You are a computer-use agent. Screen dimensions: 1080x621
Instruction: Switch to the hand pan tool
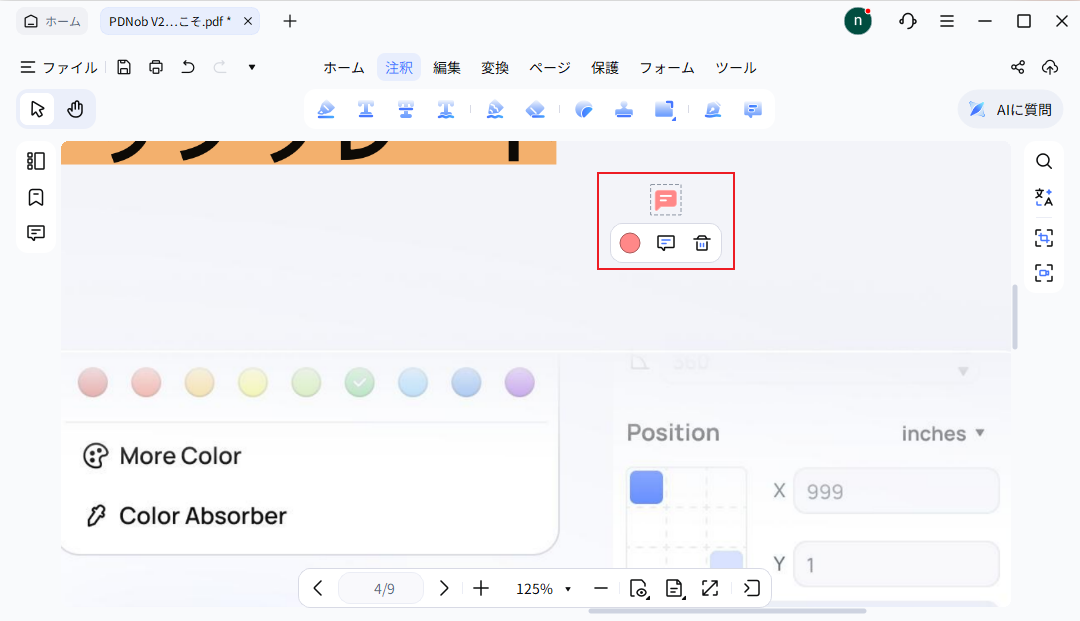(75, 109)
